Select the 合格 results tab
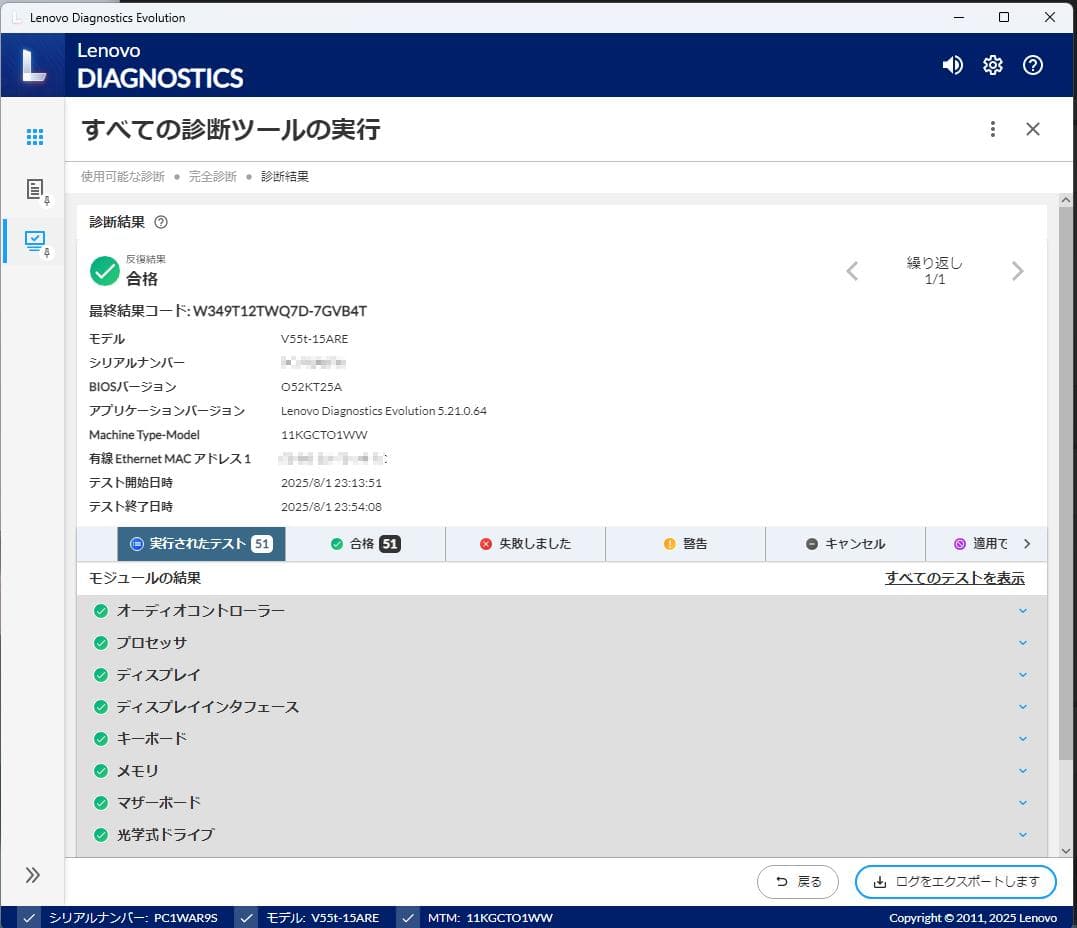This screenshot has height=928, width=1077. click(364, 543)
